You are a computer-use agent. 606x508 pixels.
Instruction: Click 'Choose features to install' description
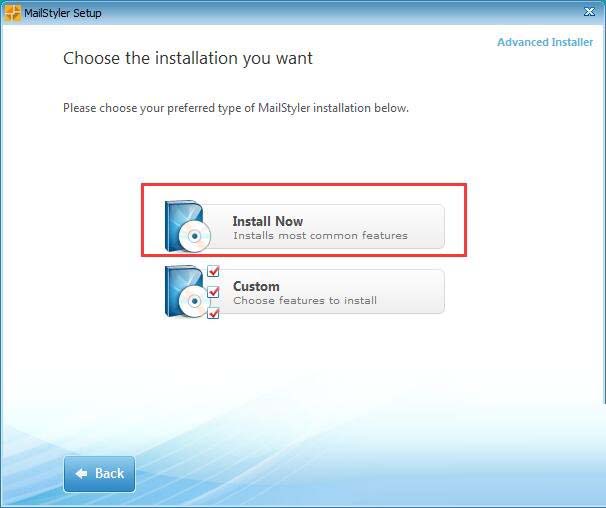[x=305, y=300]
